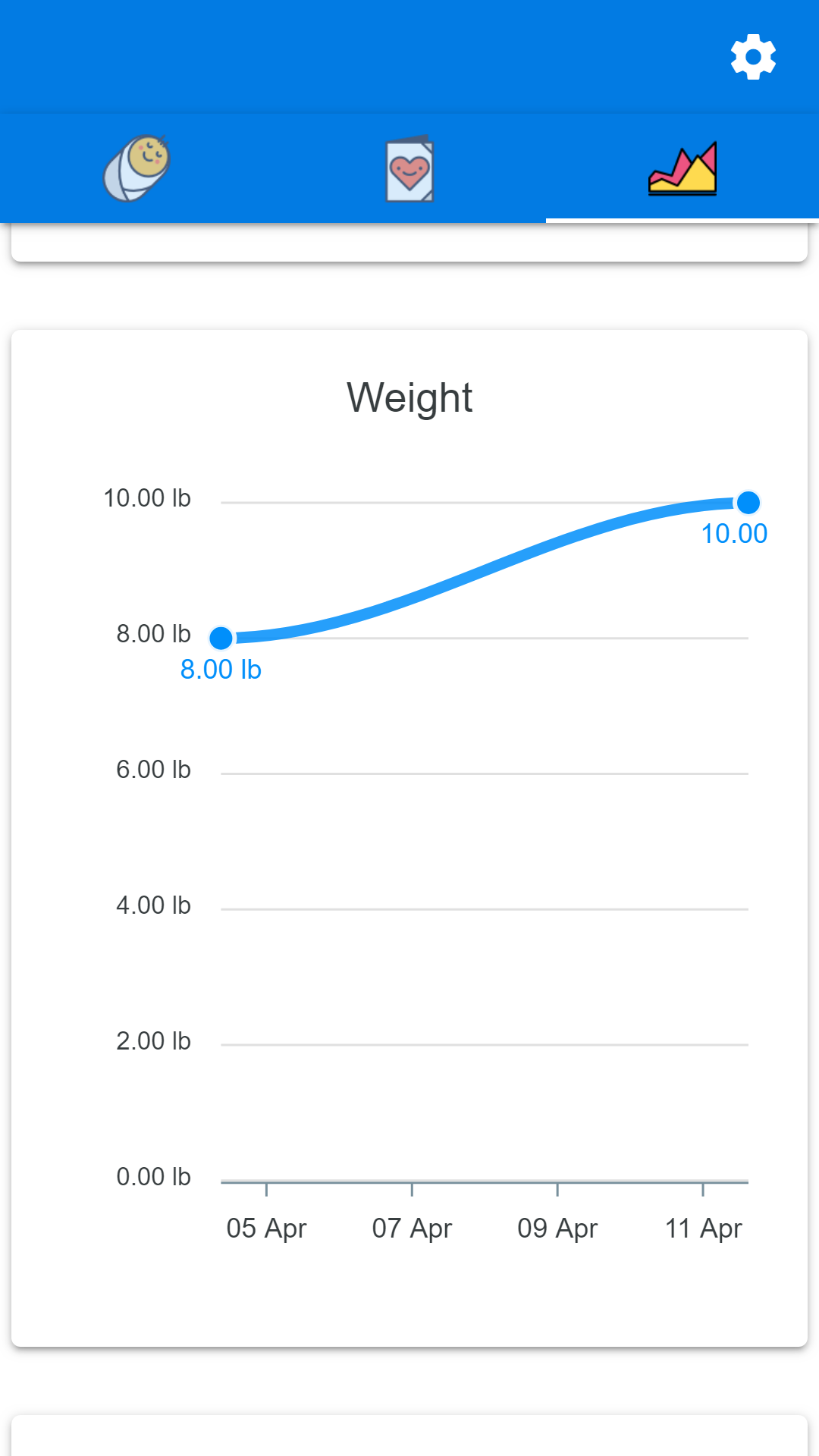Tap the Weight chart title
Viewport: 819px width, 1456px height.
409,397
